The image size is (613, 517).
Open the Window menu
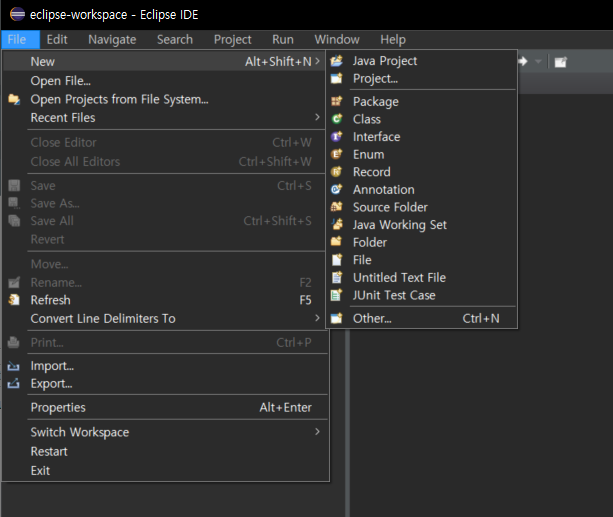tap(337, 39)
